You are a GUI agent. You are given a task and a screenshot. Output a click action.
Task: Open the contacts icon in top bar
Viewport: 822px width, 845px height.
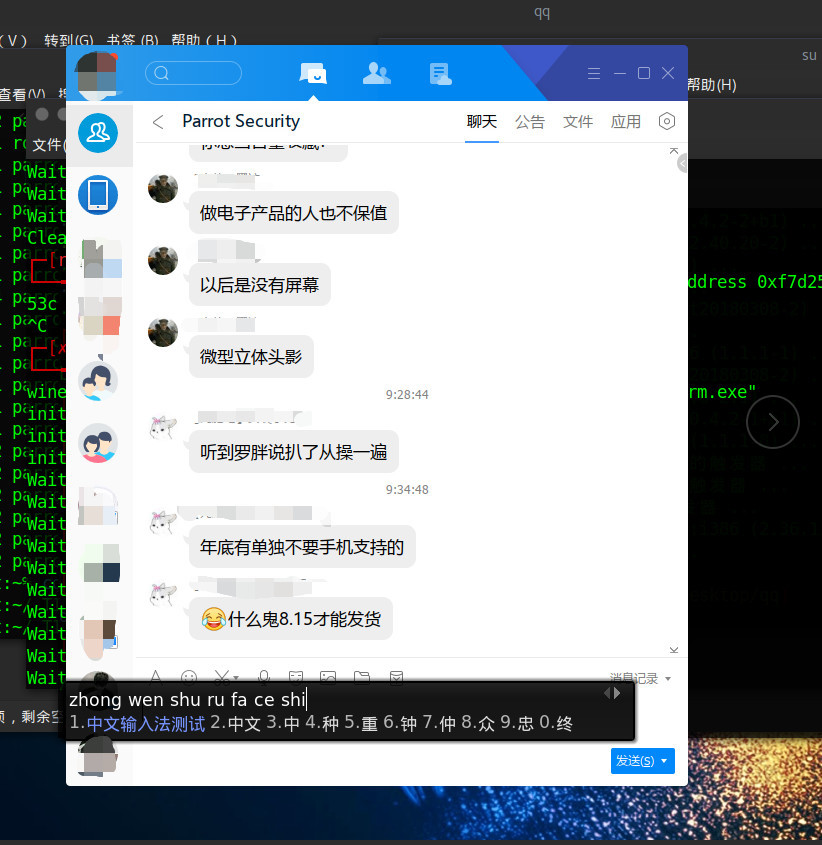(377, 73)
